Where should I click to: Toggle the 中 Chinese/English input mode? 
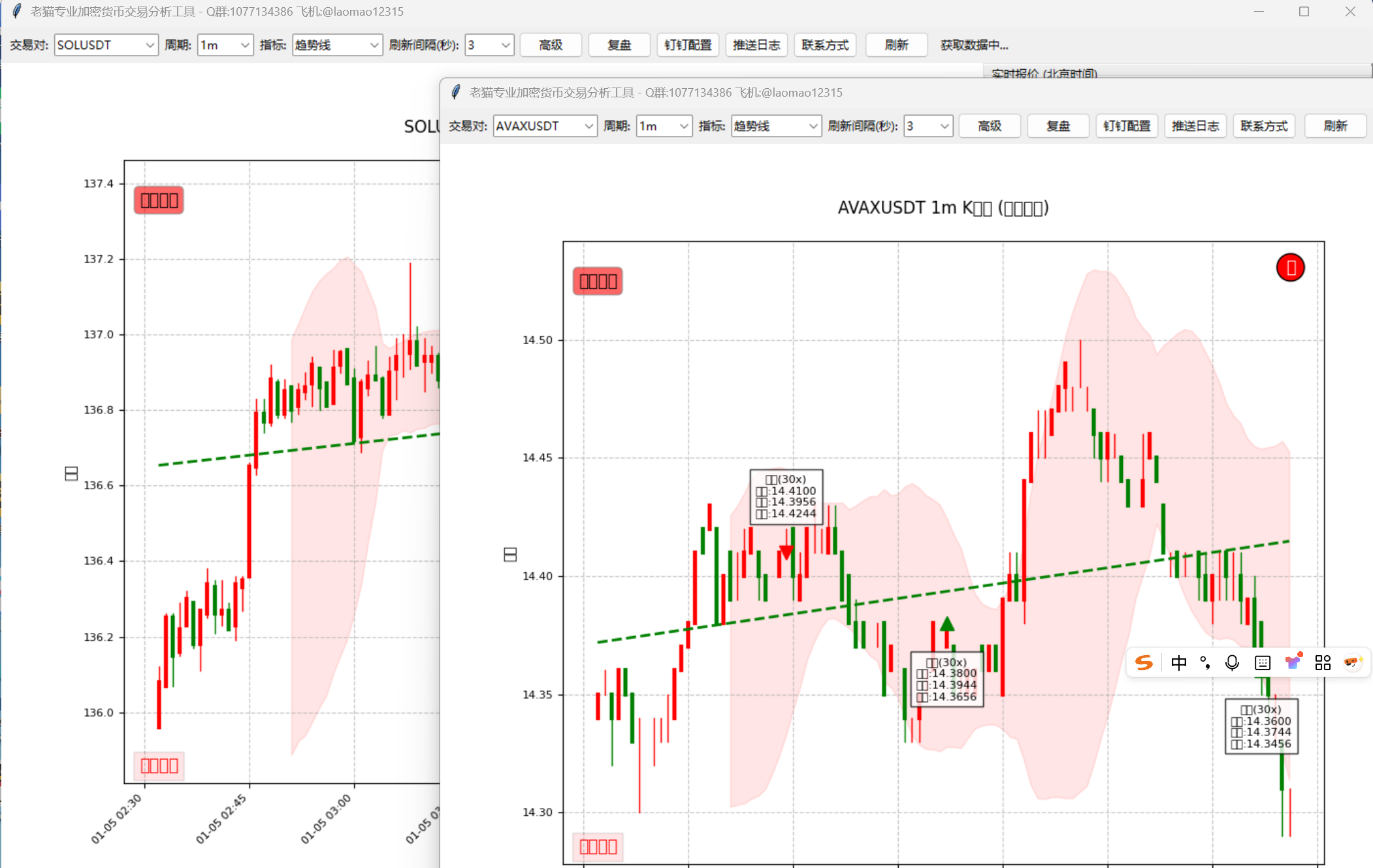(1178, 663)
